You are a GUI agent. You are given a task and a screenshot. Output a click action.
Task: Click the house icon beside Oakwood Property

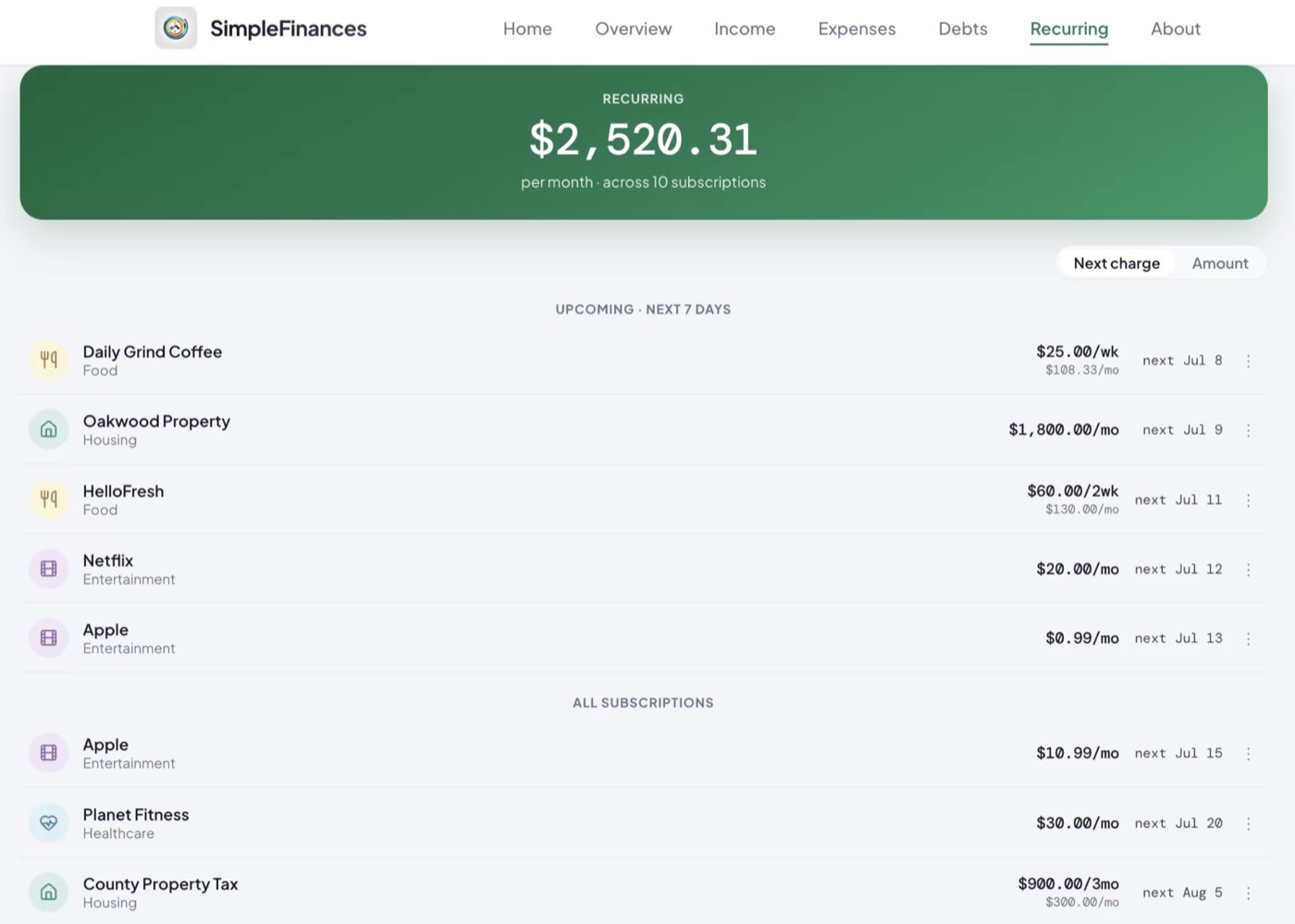[x=49, y=429]
